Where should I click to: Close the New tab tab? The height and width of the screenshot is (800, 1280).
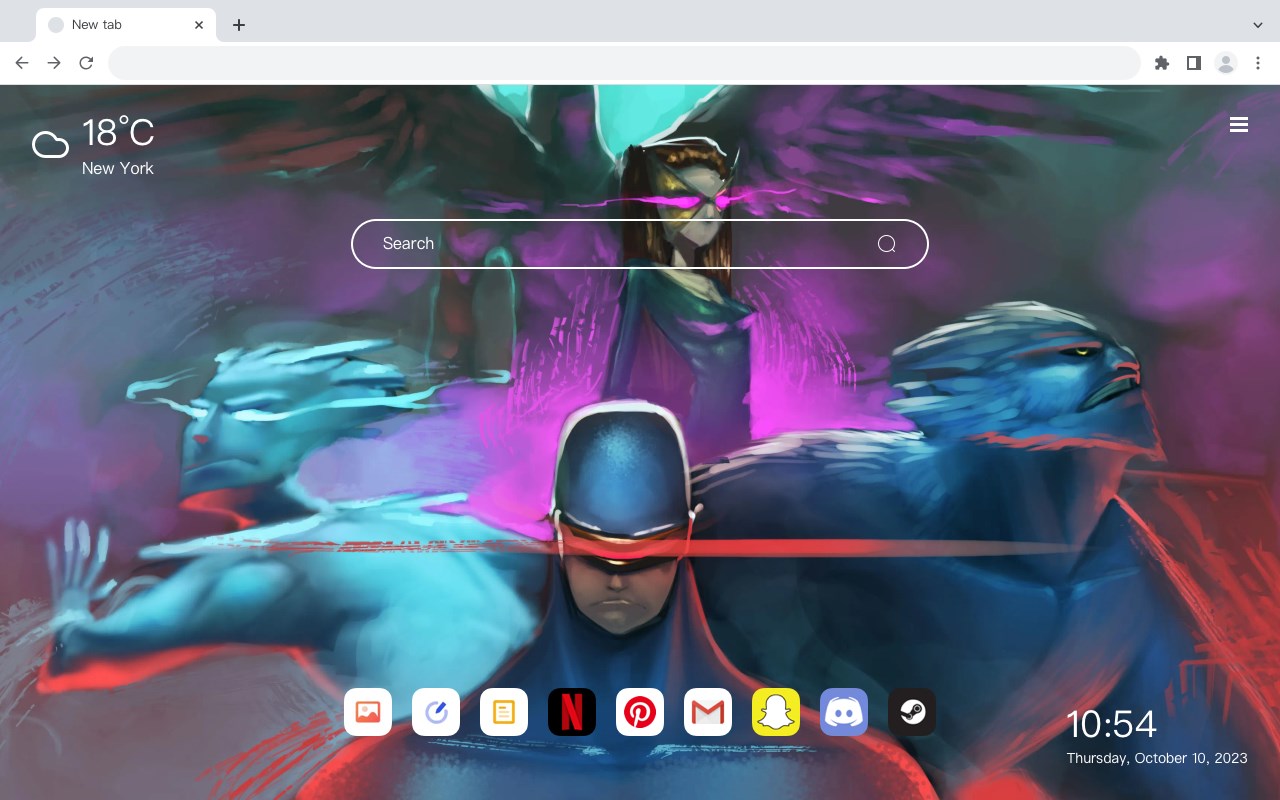click(x=200, y=25)
